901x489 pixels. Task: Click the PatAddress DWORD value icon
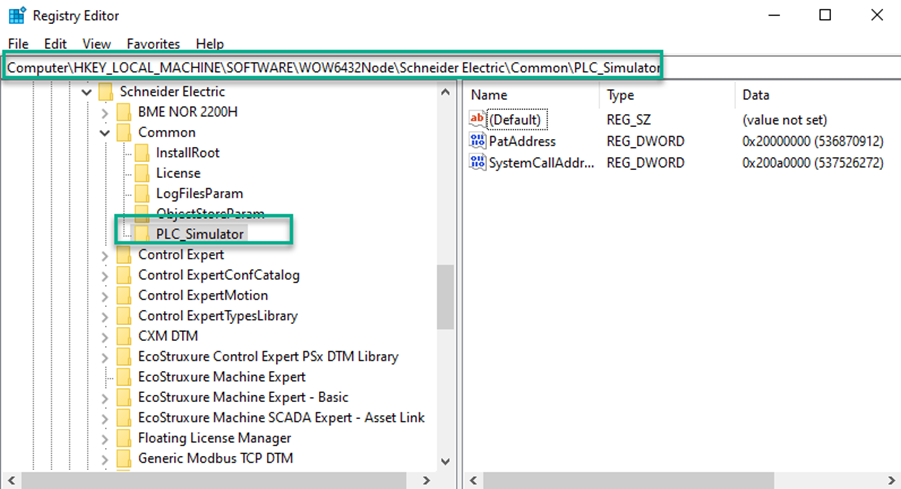478,141
